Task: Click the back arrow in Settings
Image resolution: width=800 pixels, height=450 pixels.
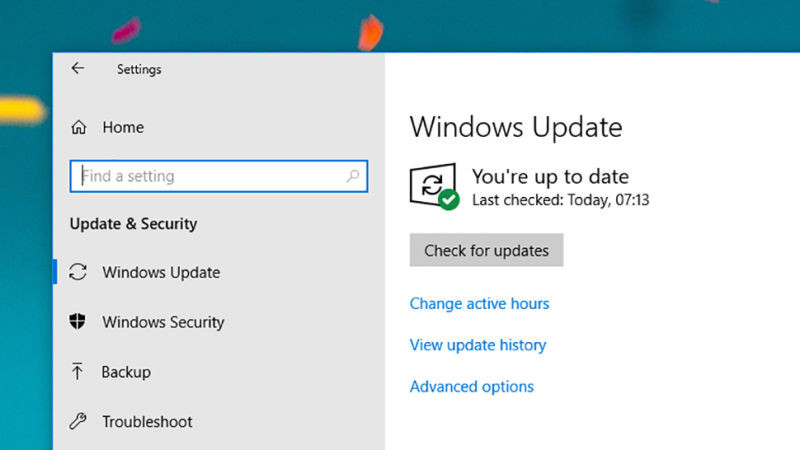Action: tap(78, 69)
